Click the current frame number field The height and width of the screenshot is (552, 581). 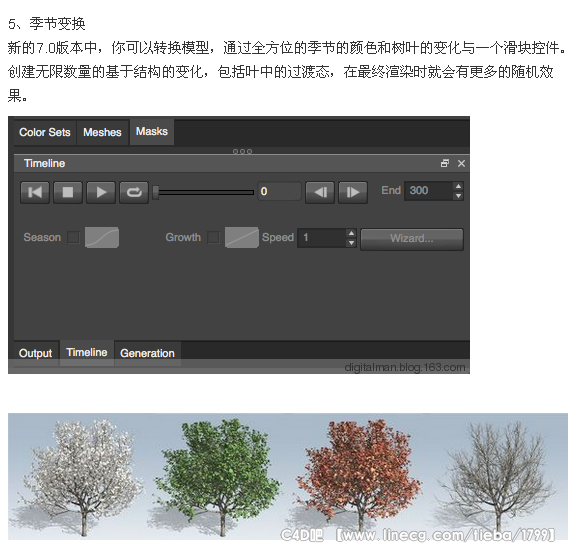point(279,191)
